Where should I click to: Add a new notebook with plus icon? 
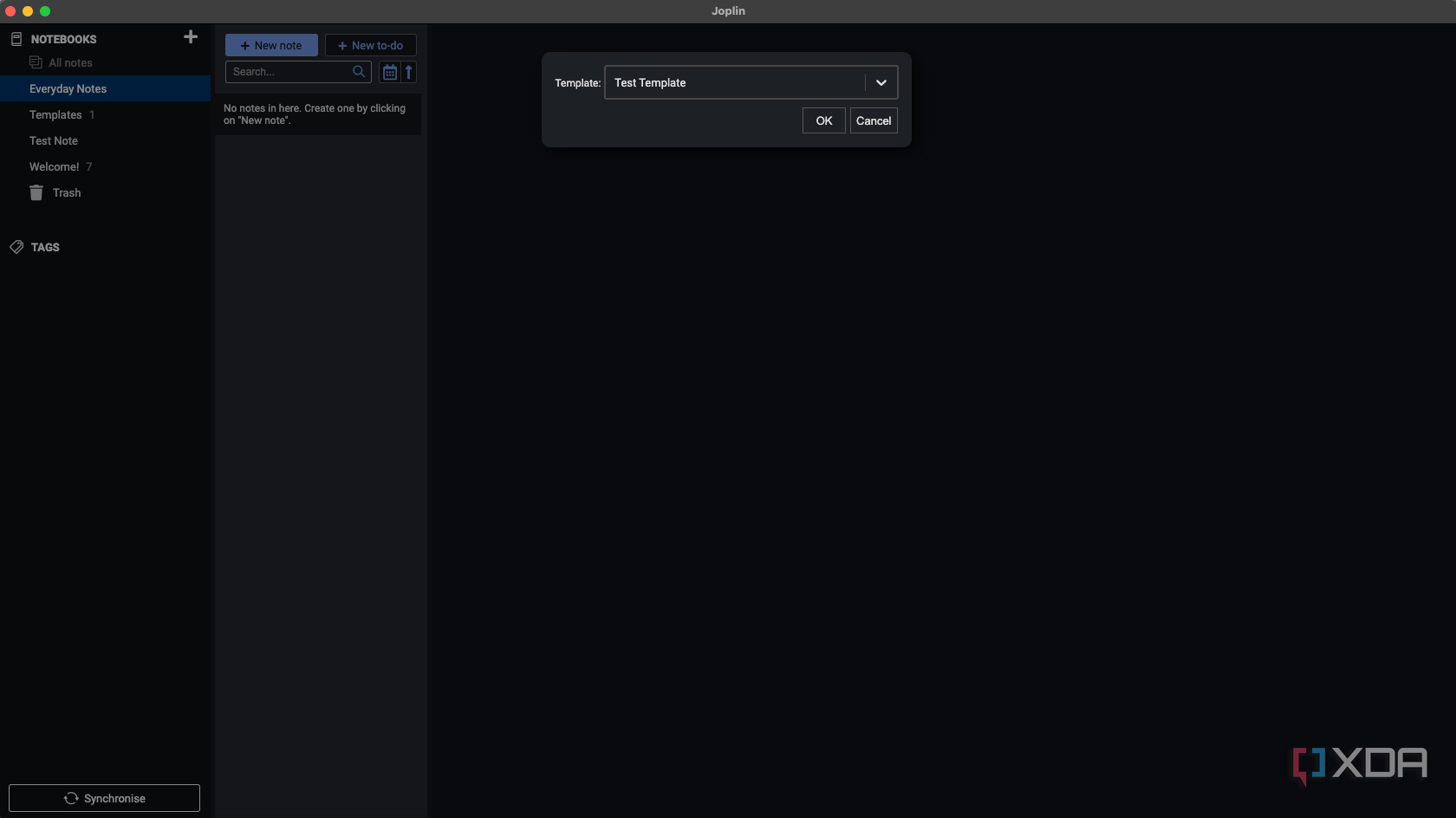tap(191, 37)
